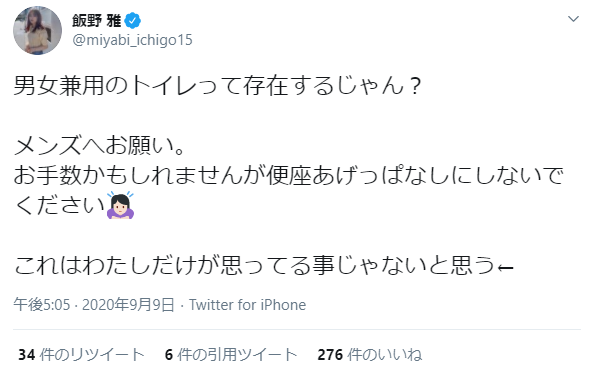The image size is (590, 365).
Task: Click the first line 男女兼用のトイレ text
Action: (x=217, y=86)
